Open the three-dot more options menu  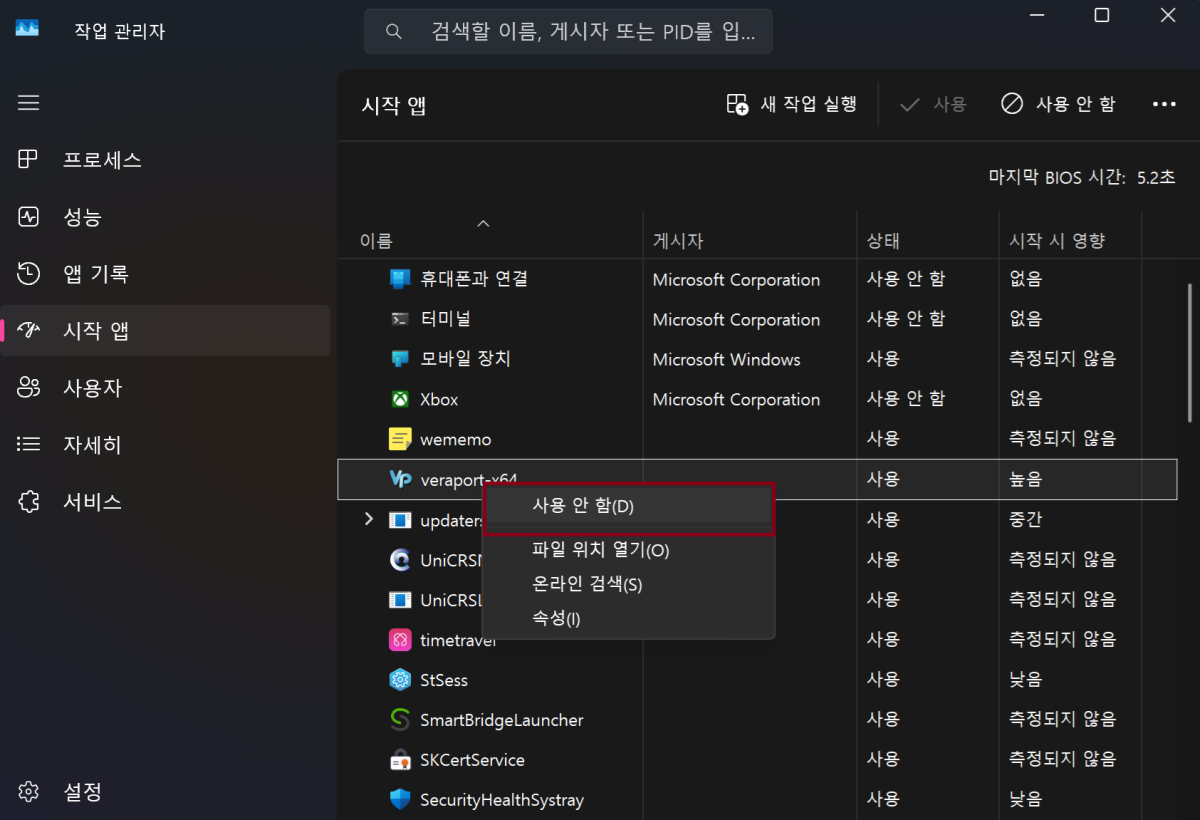click(x=1164, y=104)
